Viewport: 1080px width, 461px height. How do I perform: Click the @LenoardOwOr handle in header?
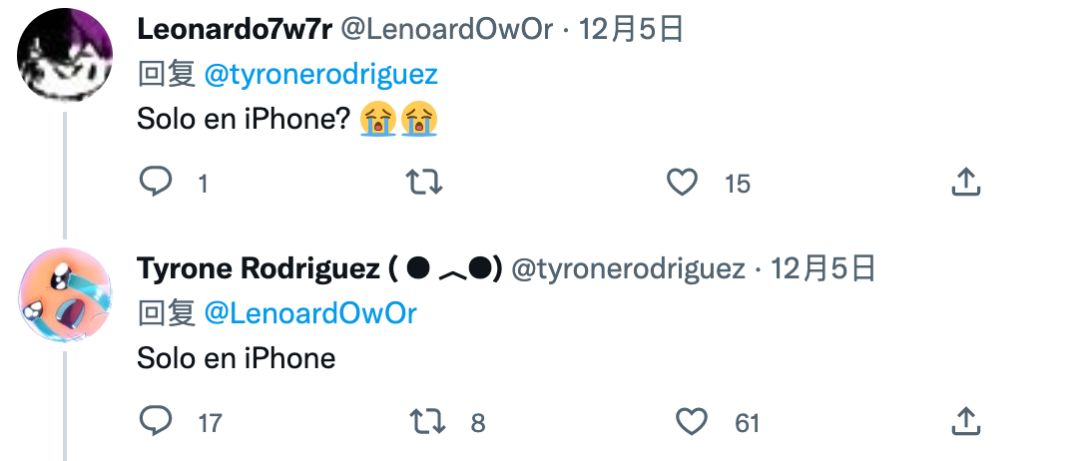[x=447, y=30]
